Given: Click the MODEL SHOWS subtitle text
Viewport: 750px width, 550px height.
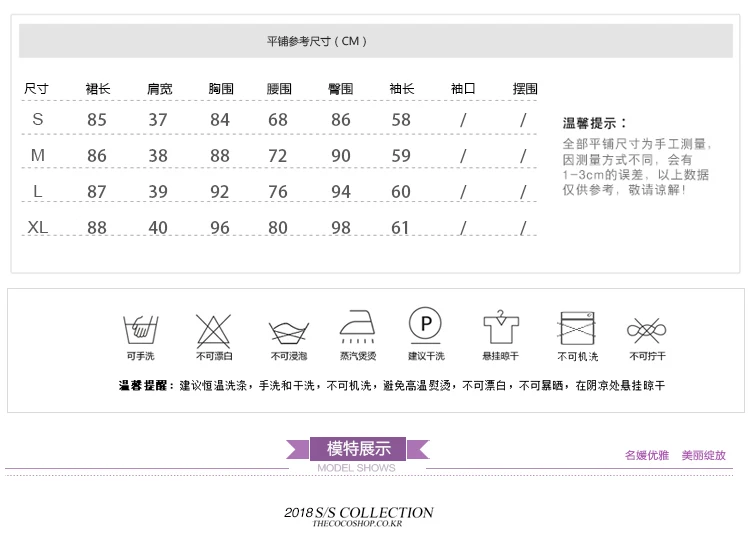Looking at the screenshot, I should click(356, 468).
